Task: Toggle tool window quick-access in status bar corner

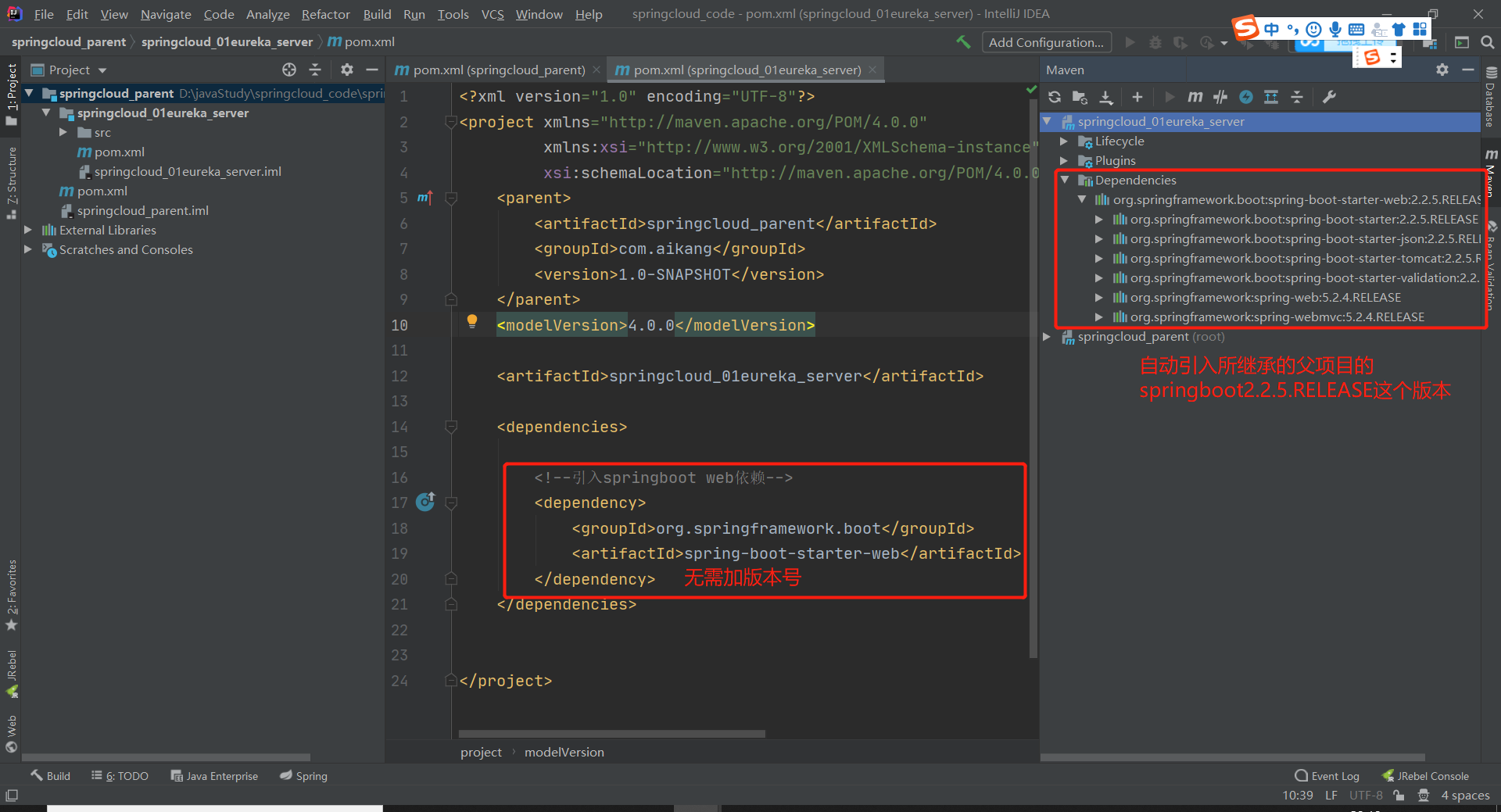Action: [x=11, y=796]
